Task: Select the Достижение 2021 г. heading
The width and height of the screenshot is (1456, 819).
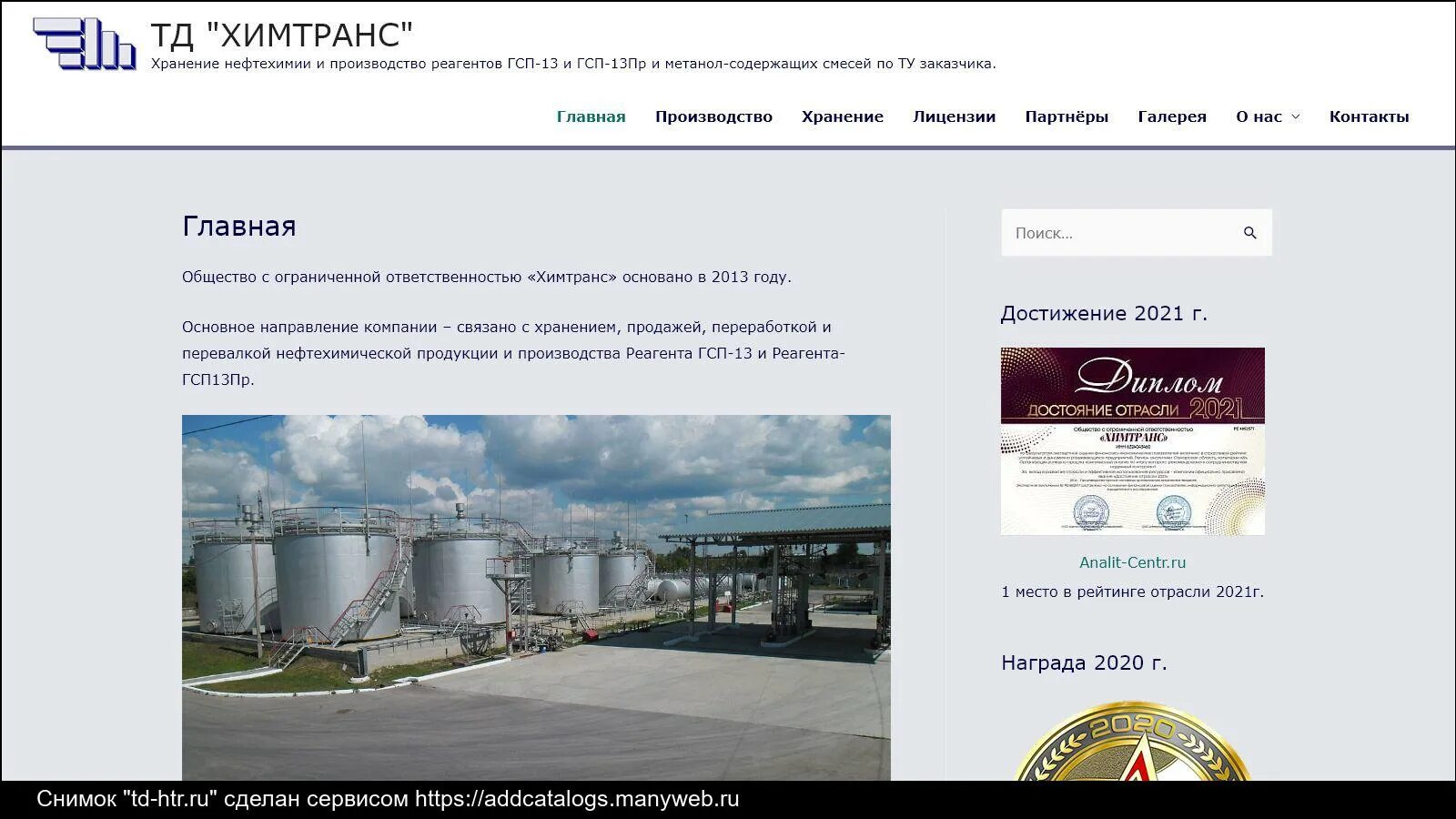Action: tap(1104, 313)
